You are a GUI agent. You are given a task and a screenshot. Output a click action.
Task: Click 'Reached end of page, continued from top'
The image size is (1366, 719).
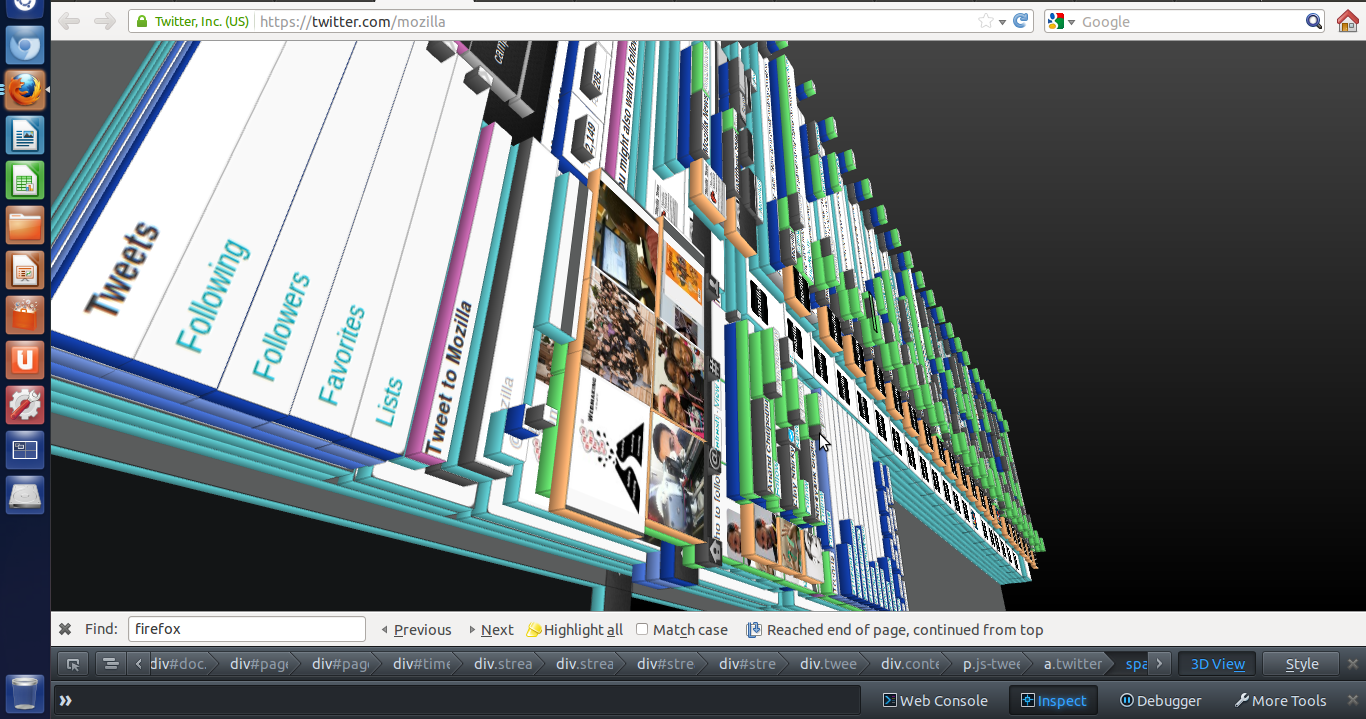pyautogui.click(x=905, y=630)
